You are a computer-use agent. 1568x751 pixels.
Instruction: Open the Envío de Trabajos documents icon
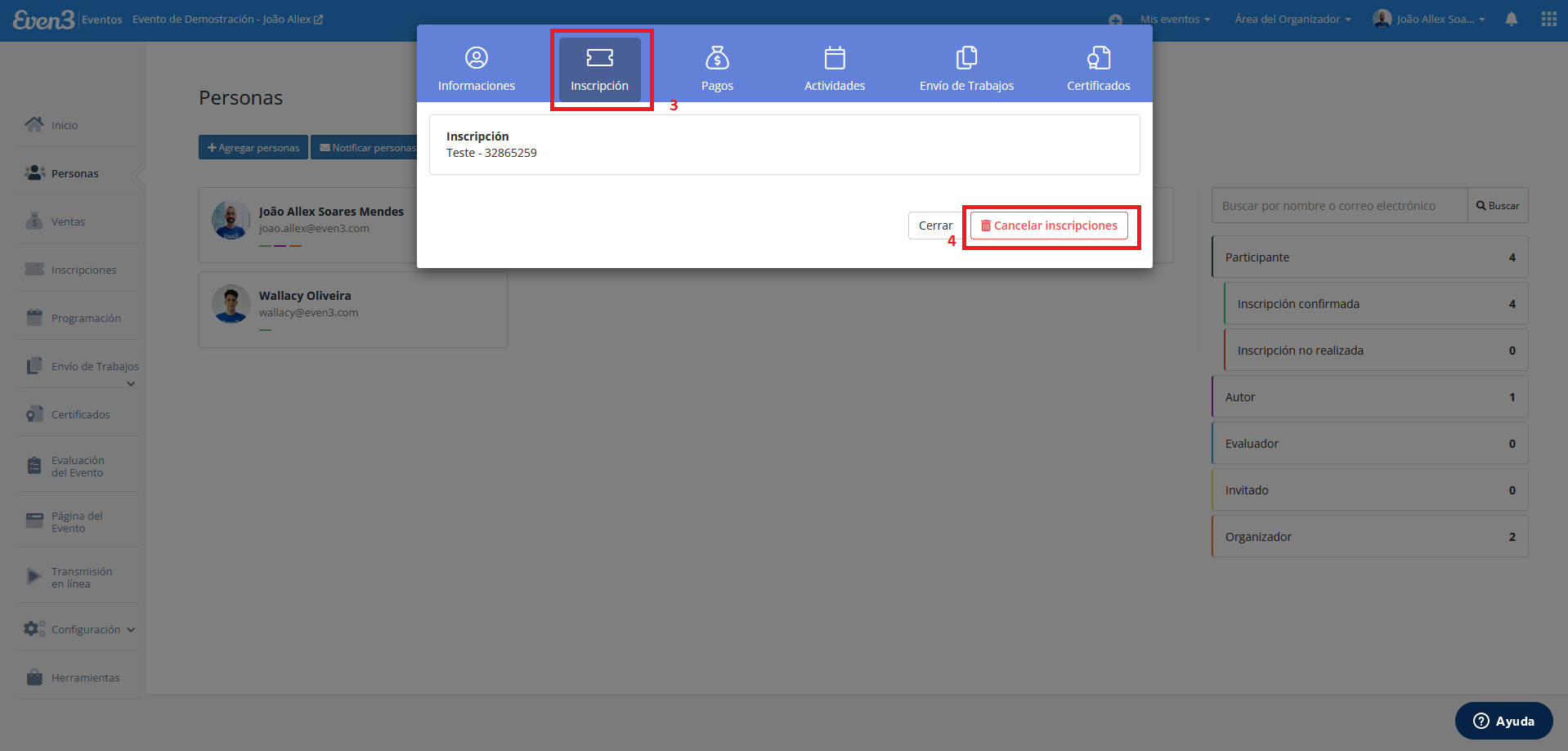pos(966,58)
